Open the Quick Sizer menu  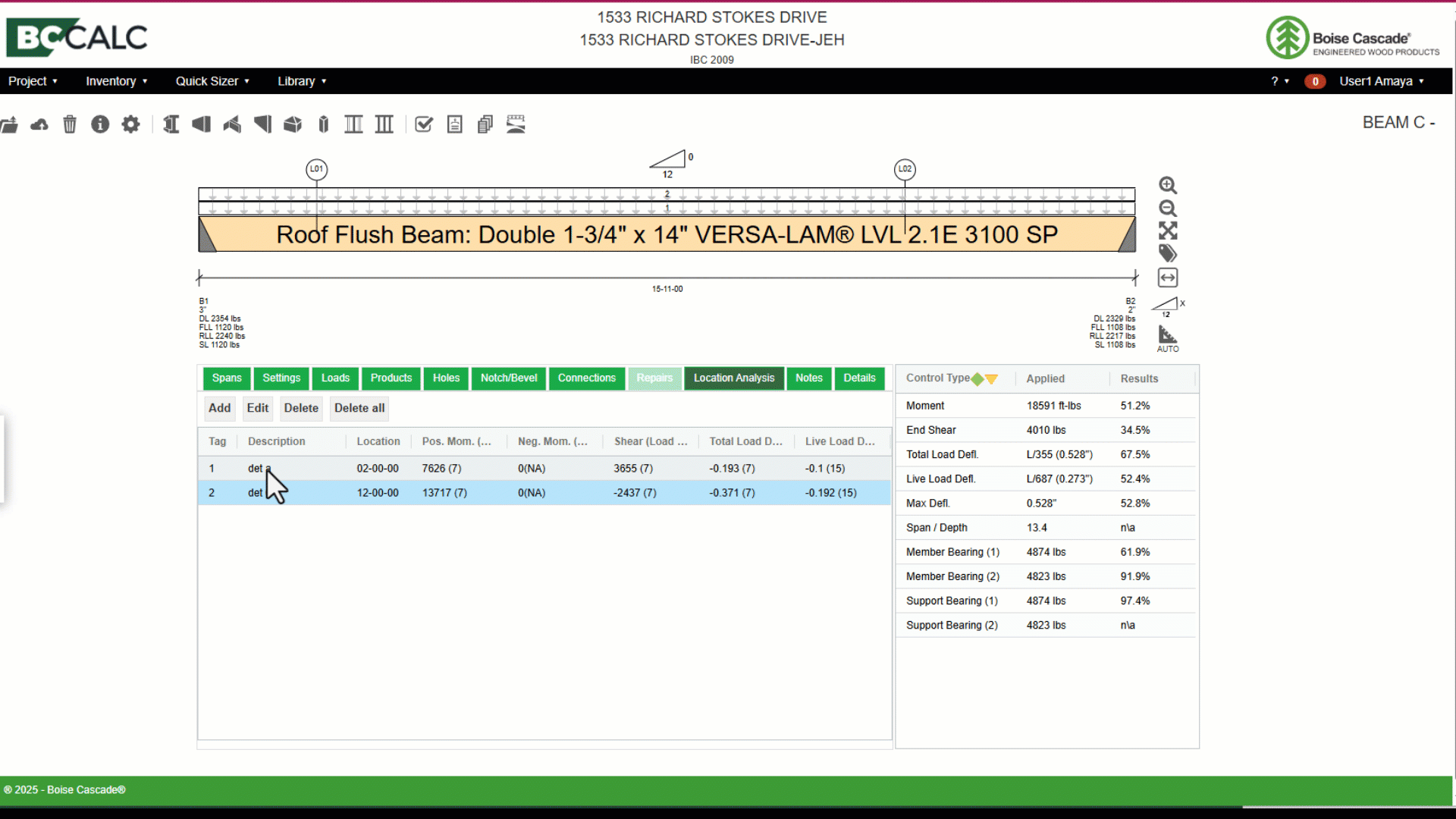[x=212, y=81]
